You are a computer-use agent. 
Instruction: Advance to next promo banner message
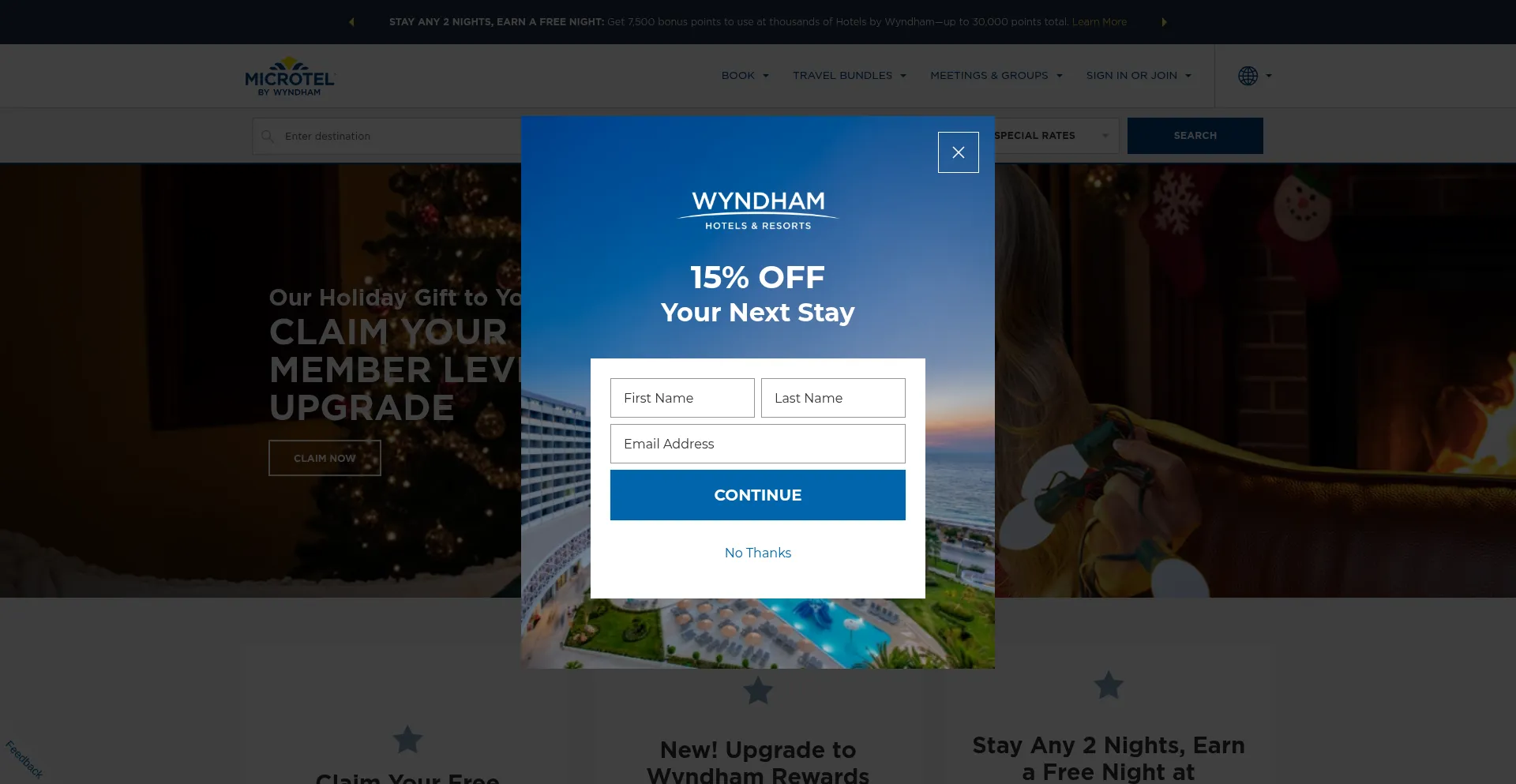point(1164,22)
